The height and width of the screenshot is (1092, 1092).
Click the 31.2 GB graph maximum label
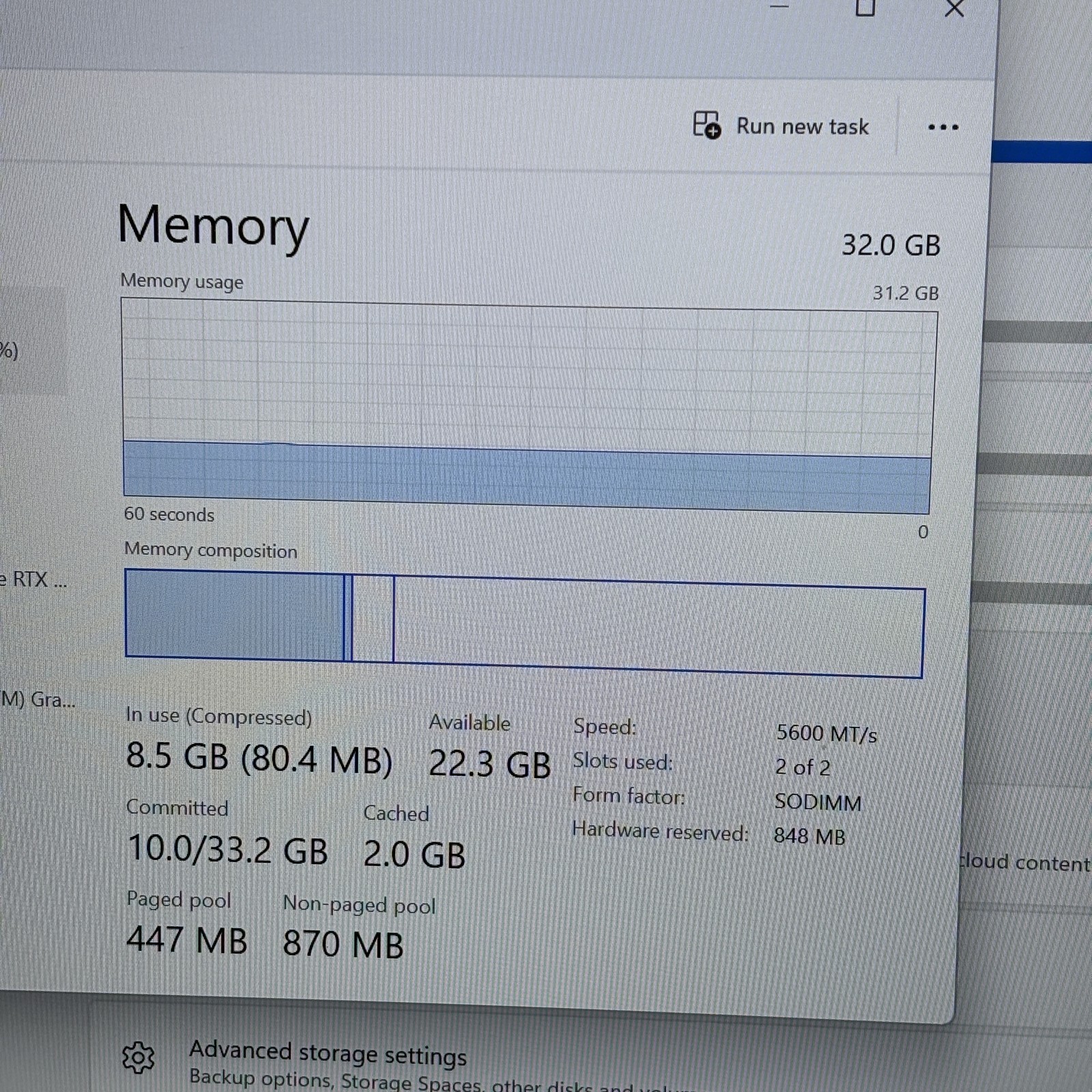(x=906, y=293)
